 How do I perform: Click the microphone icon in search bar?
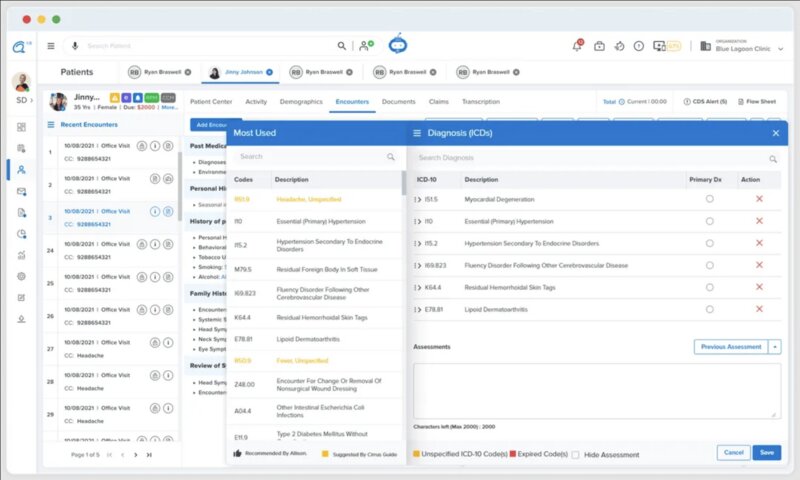[74, 46]
